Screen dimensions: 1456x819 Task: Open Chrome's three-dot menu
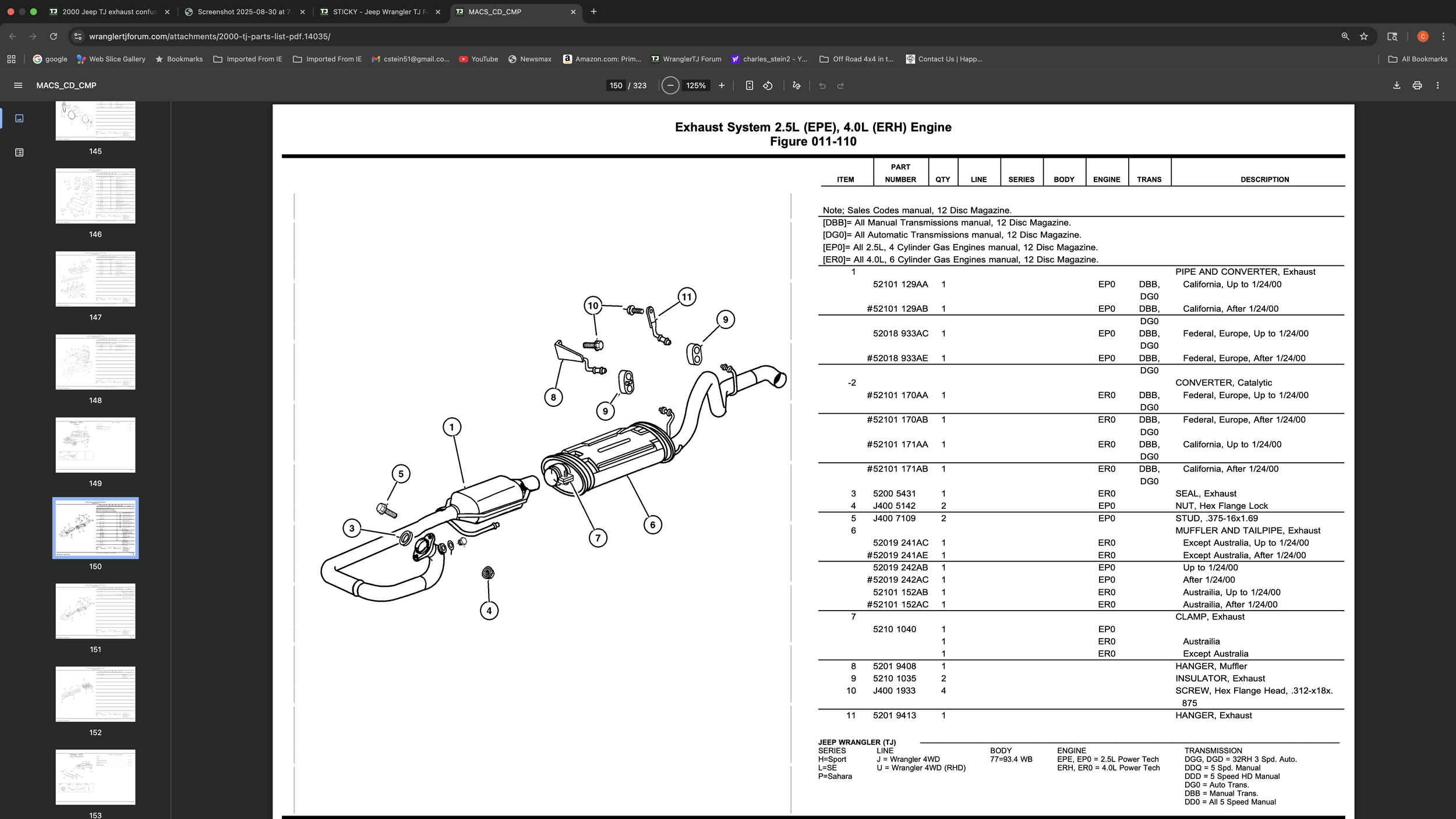(x=1443, y=36)
